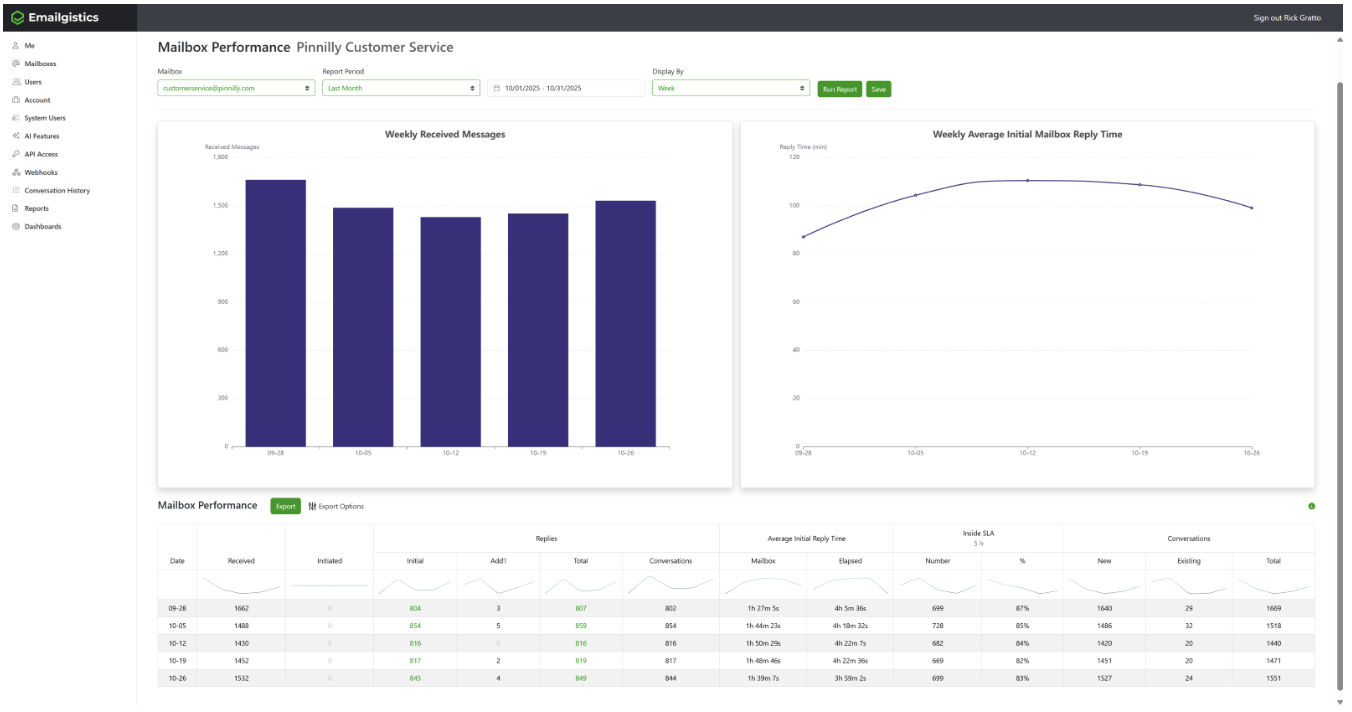Image resolution: width=1352 pixels, height=712 pixels.
Task: Select AI Features in sidebar
Action: pos(42,136)
